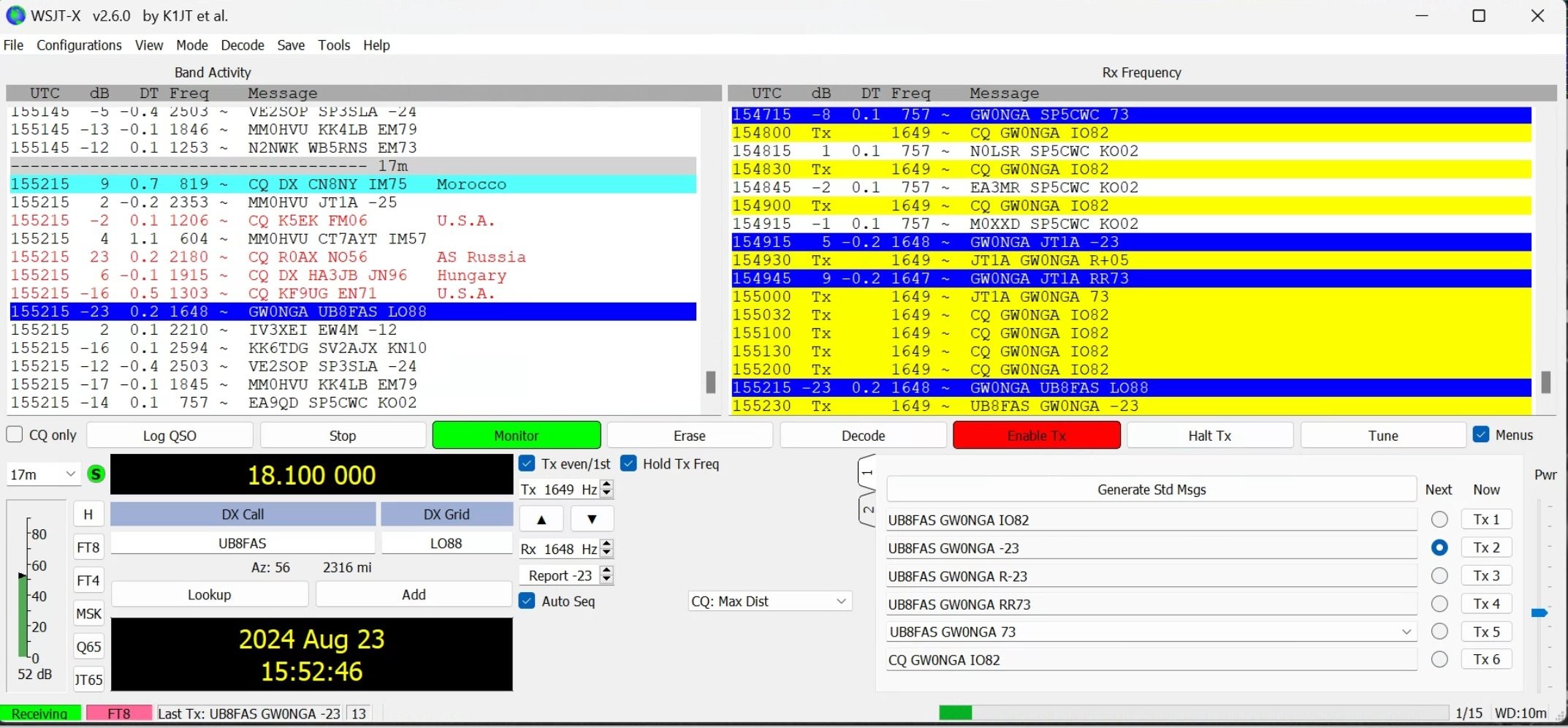This screenshot has width=1568, height=728.
Task: Switch to Q65 mode shortcut button
Action: (88, 647)
